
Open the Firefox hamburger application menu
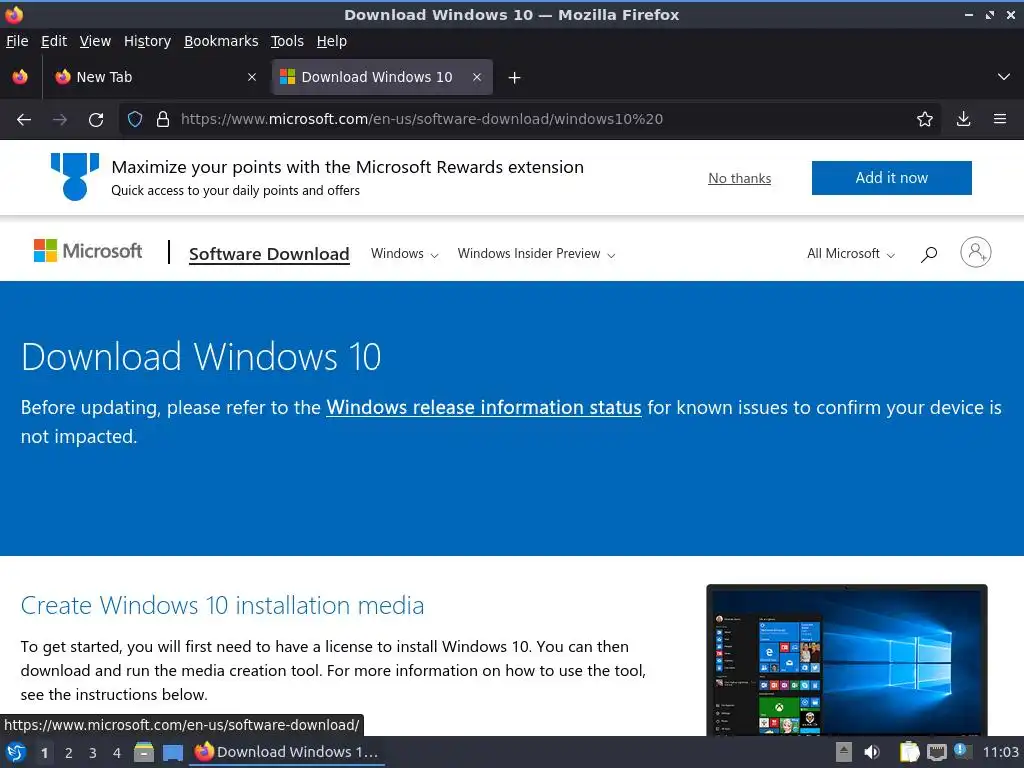(1000, 119)
